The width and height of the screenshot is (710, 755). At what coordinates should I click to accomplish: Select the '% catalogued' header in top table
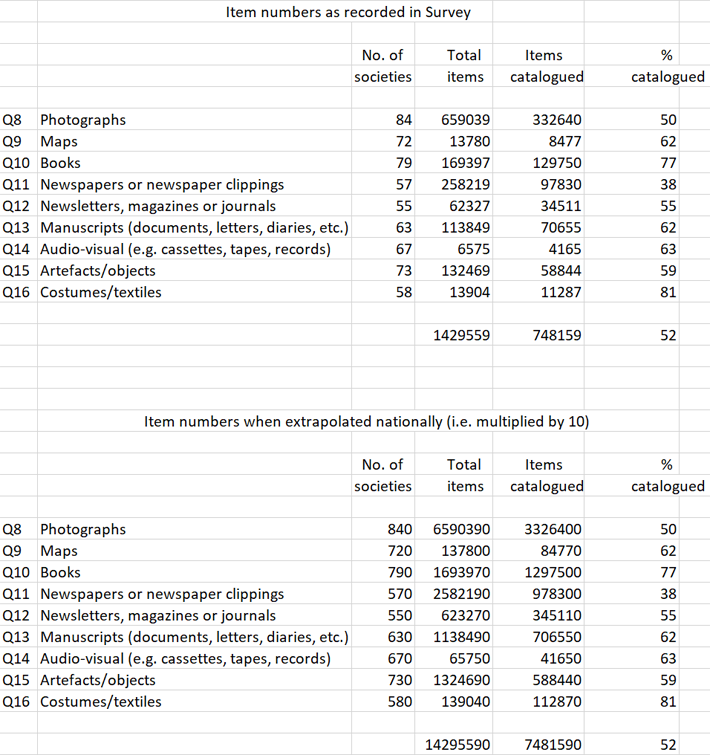click(x=668, y=66)
